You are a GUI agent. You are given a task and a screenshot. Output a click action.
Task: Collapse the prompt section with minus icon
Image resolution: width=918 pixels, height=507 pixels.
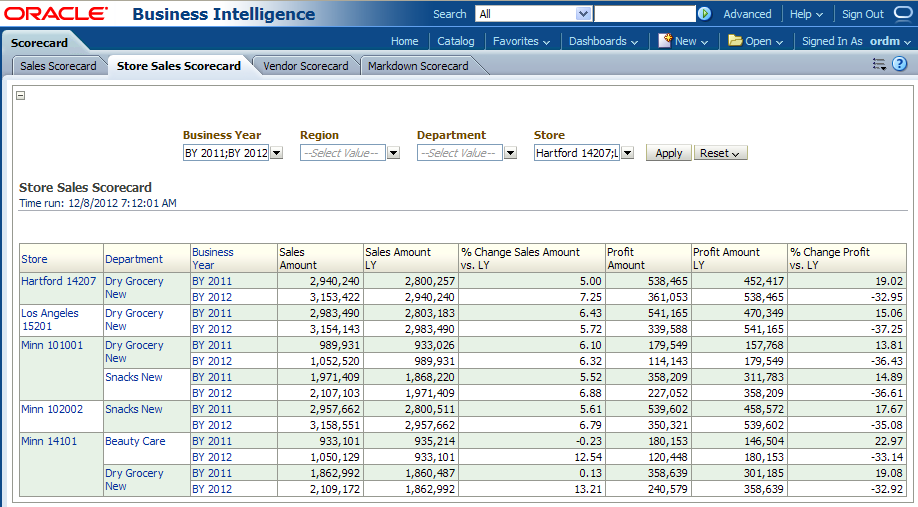pos(21,96)
